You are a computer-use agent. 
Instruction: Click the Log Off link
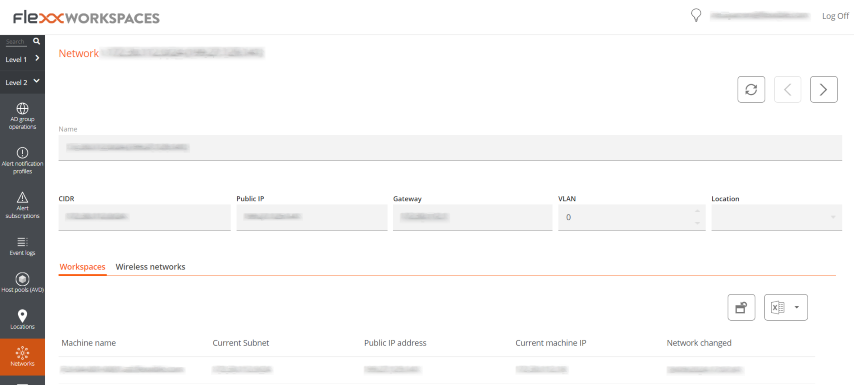pos(835,16)
